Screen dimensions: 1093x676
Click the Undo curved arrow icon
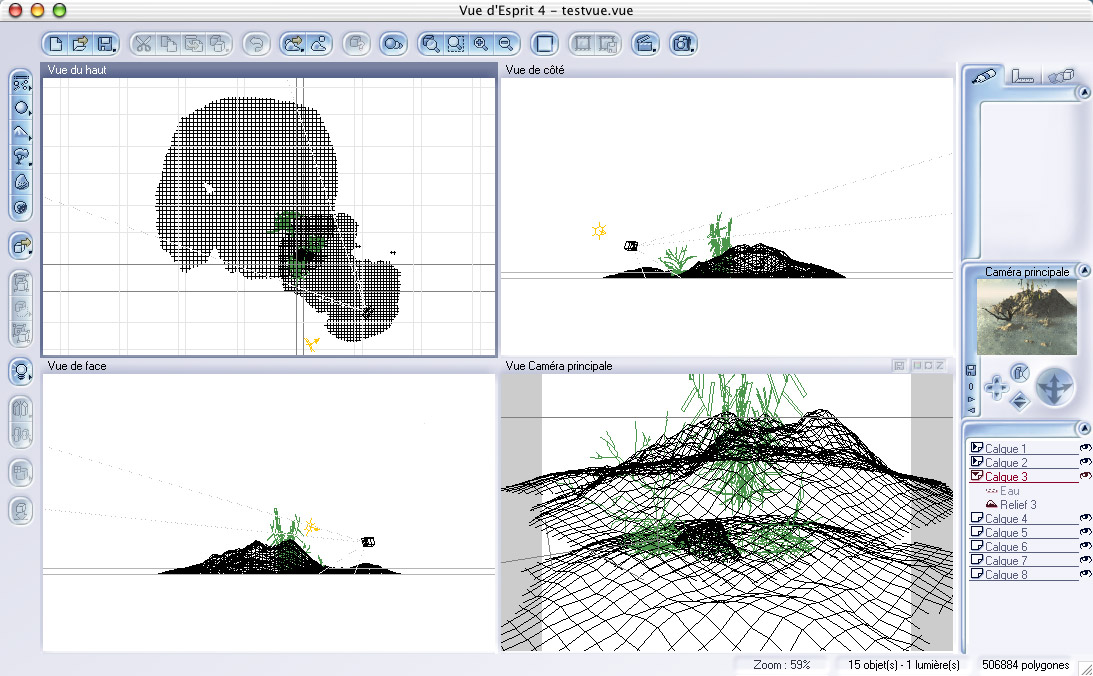point(256,44)
